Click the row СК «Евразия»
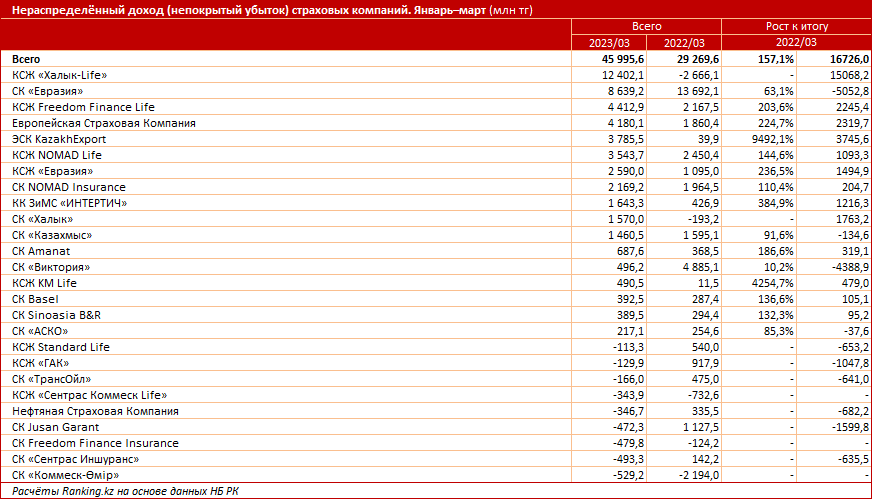 436,91
